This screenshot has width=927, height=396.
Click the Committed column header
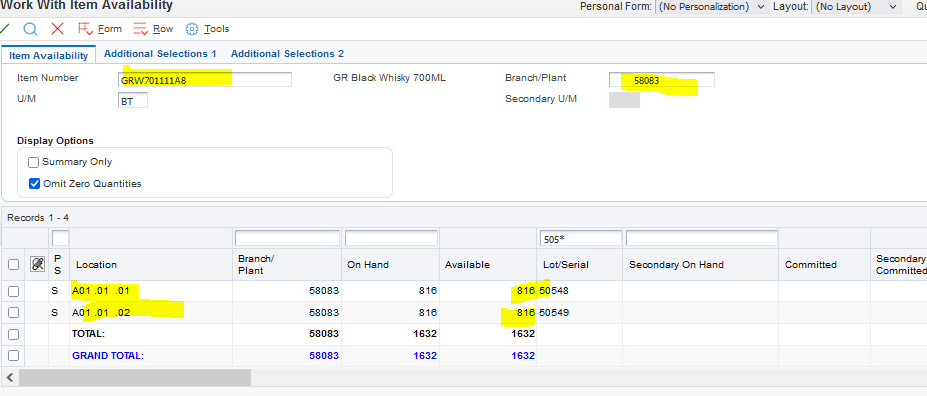(811, 265)
